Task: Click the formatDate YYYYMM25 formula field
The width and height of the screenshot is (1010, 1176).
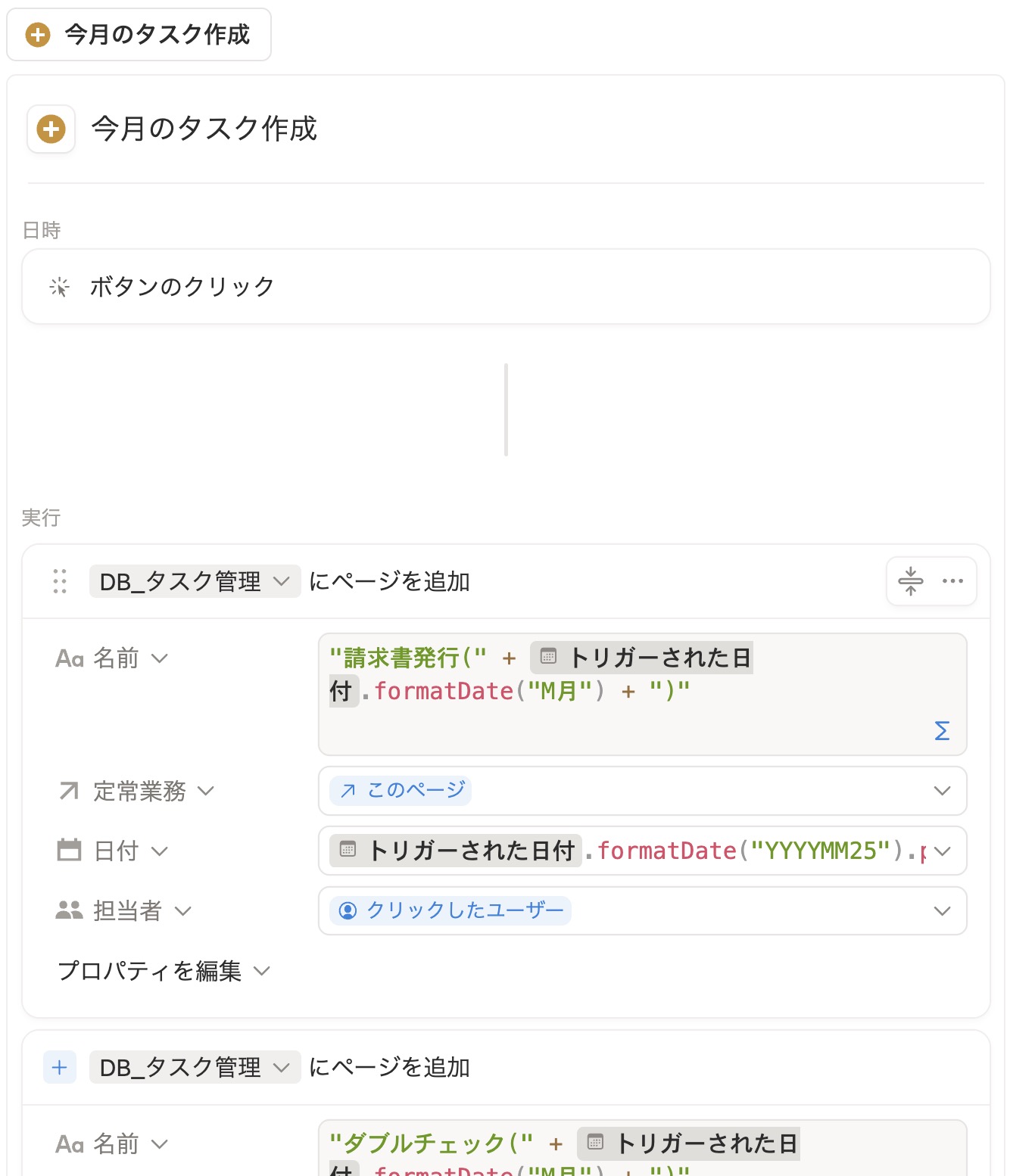Action: [642, 851]
